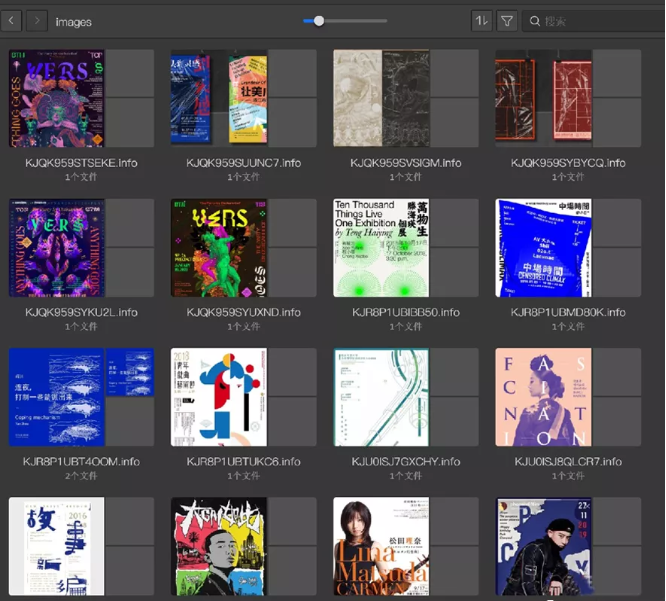This screenshot has height=601, width=666.
Task: Open the KJQK959SYBYCQ.info folder thumbnail
Action: [x=568, y=98]
